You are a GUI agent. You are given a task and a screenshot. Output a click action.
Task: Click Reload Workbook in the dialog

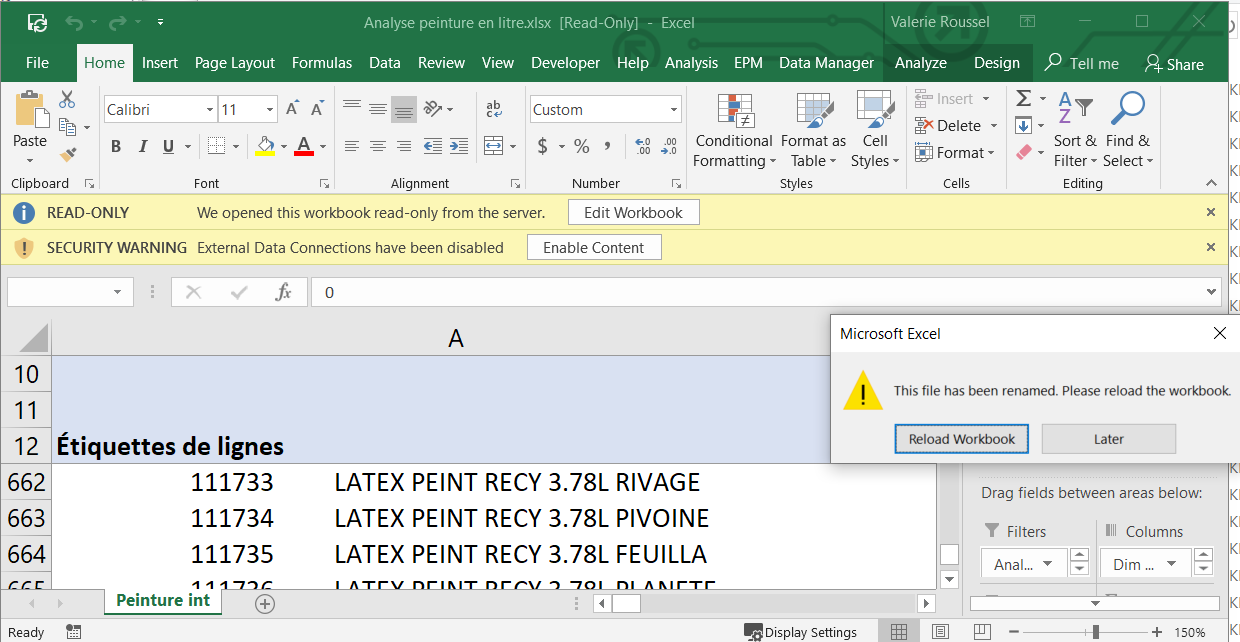pyautogui.click(x=962, y=439)
